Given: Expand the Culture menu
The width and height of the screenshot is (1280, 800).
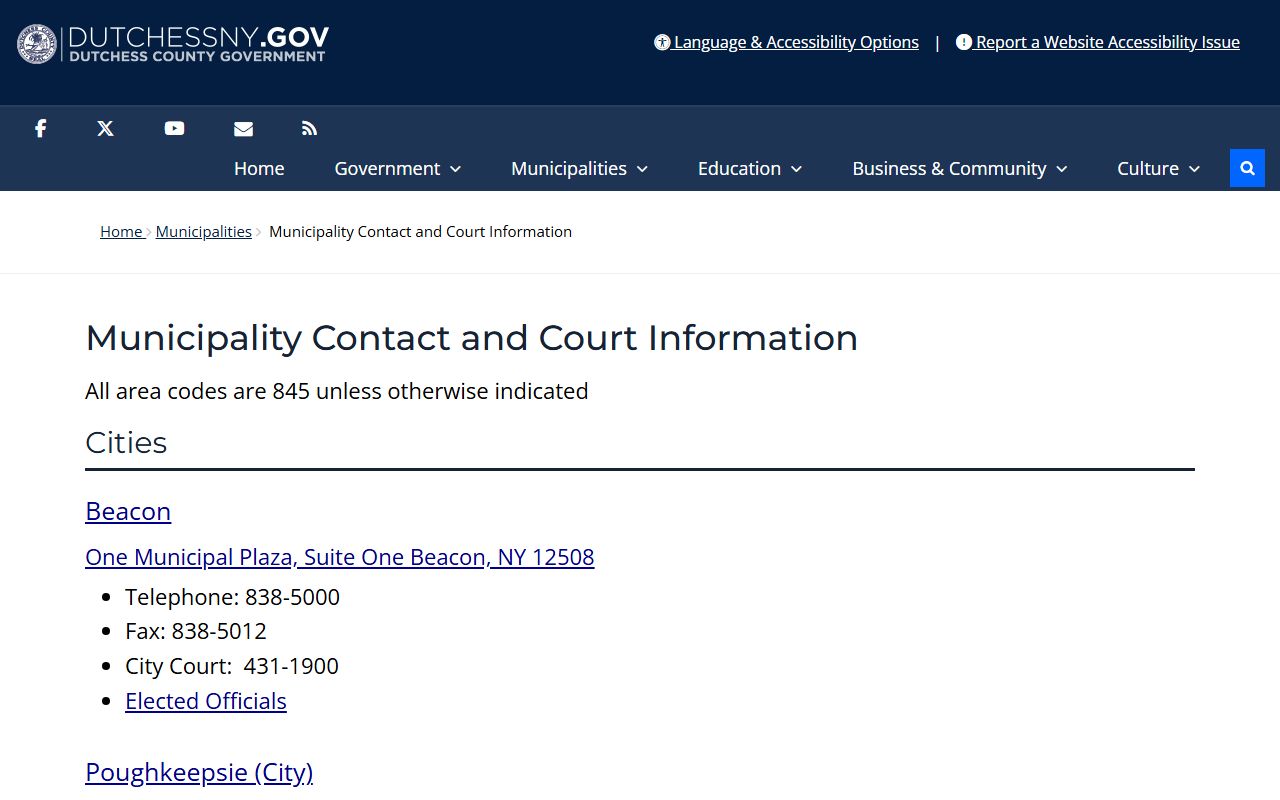Looking at the screenshot, I should [1159, 168].
